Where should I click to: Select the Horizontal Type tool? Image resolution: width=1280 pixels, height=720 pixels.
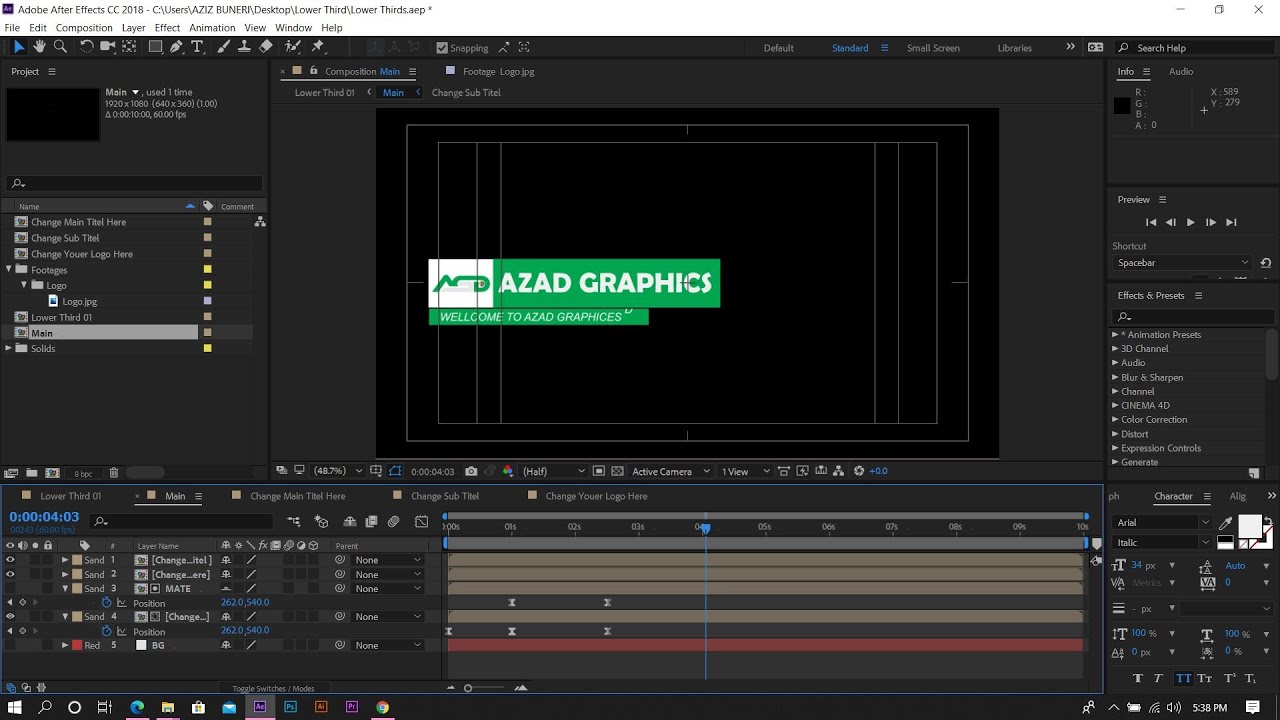pos(197,47)
